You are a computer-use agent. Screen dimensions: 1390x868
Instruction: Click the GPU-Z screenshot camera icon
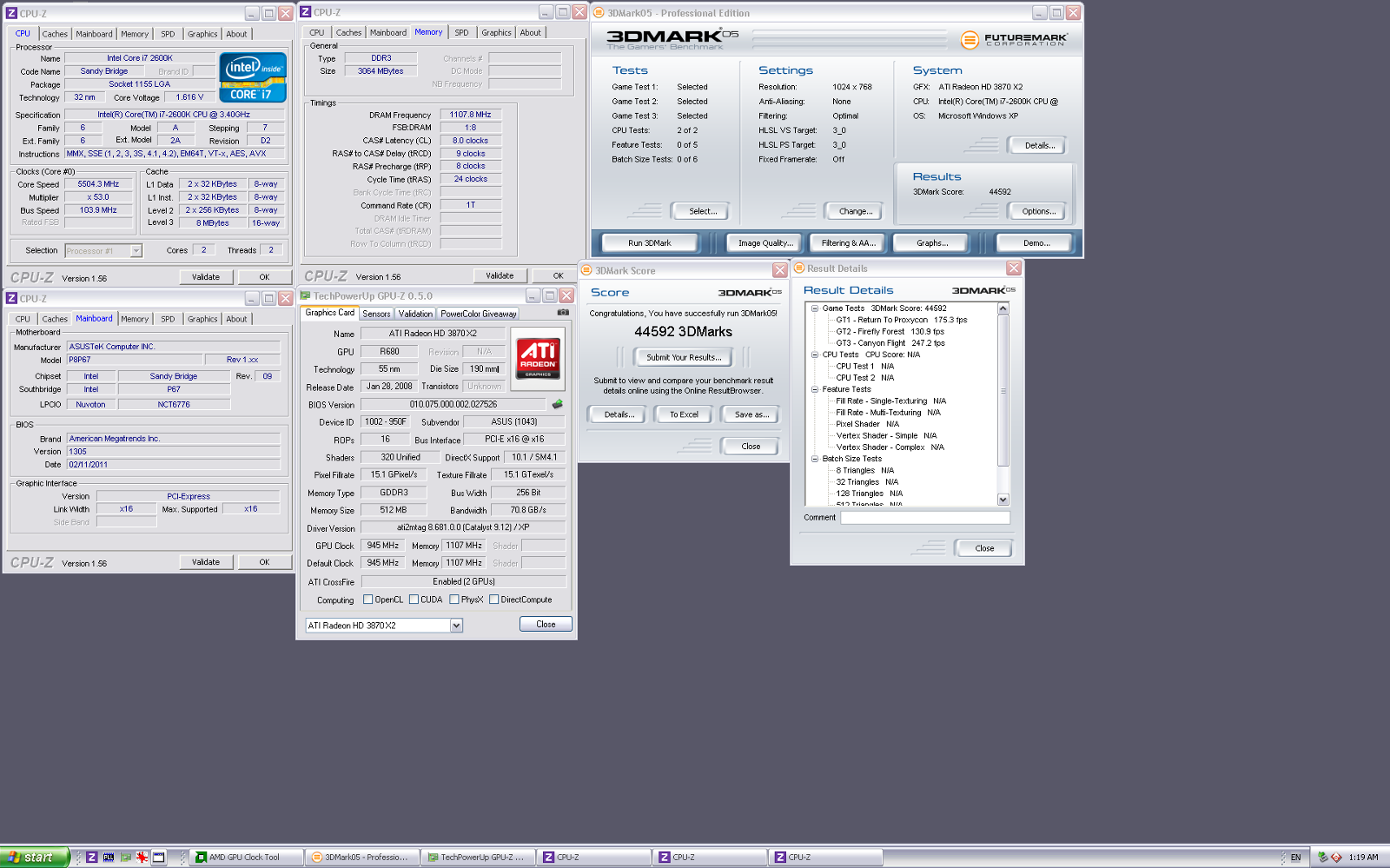click(x=563, y=312)
